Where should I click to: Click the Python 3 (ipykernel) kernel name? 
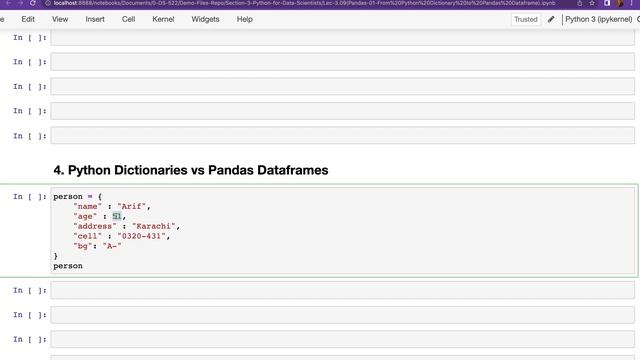(598, 19)
